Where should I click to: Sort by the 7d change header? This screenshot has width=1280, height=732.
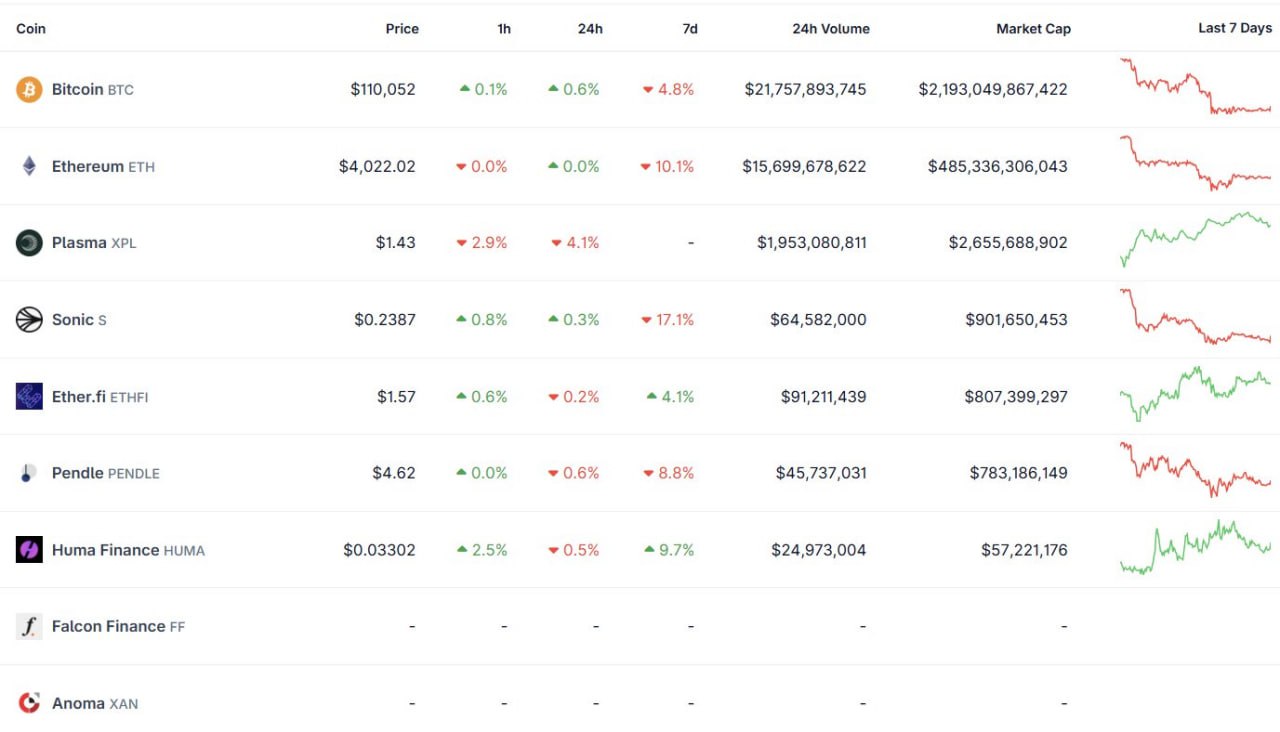pos(690,29)
